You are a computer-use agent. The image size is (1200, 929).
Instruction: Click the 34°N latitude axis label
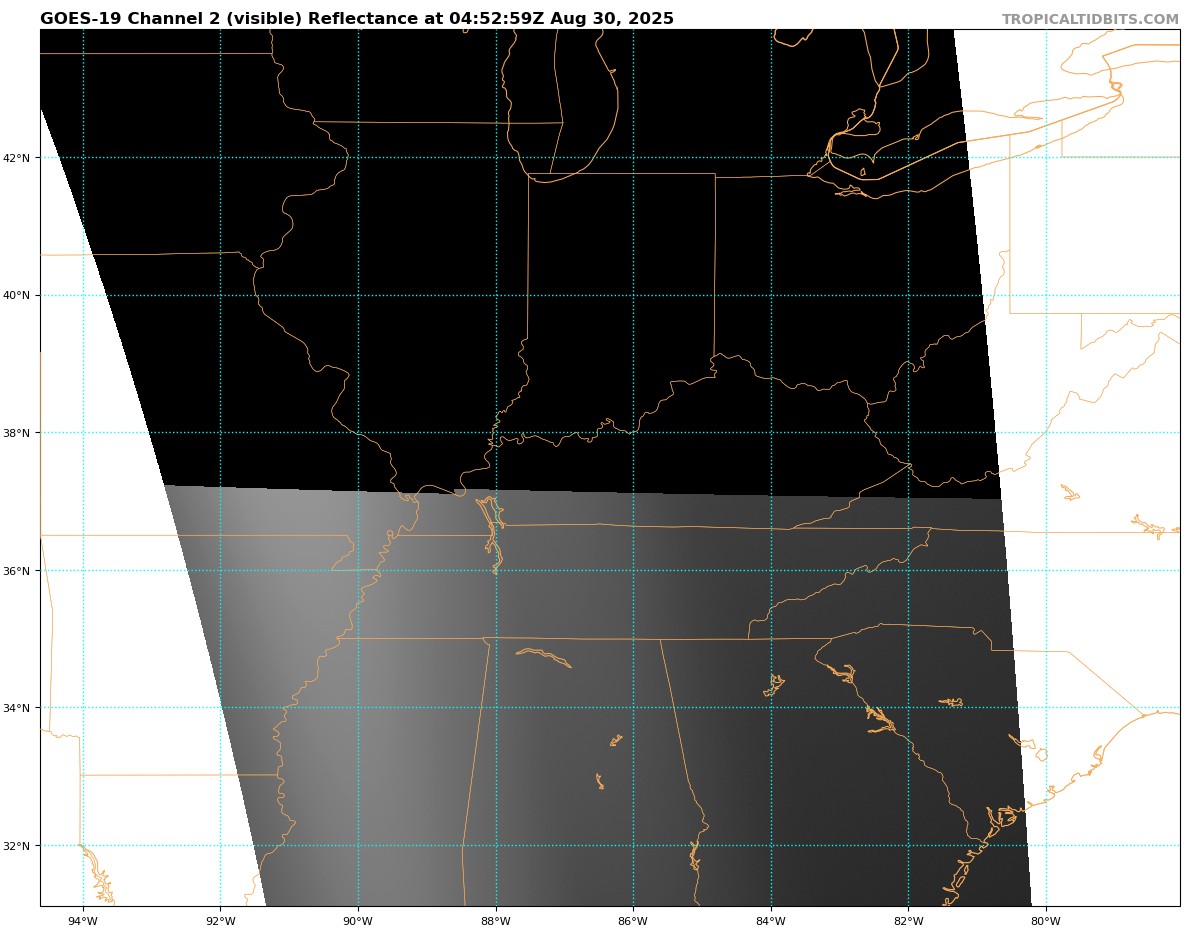click(x=16, y=708)
